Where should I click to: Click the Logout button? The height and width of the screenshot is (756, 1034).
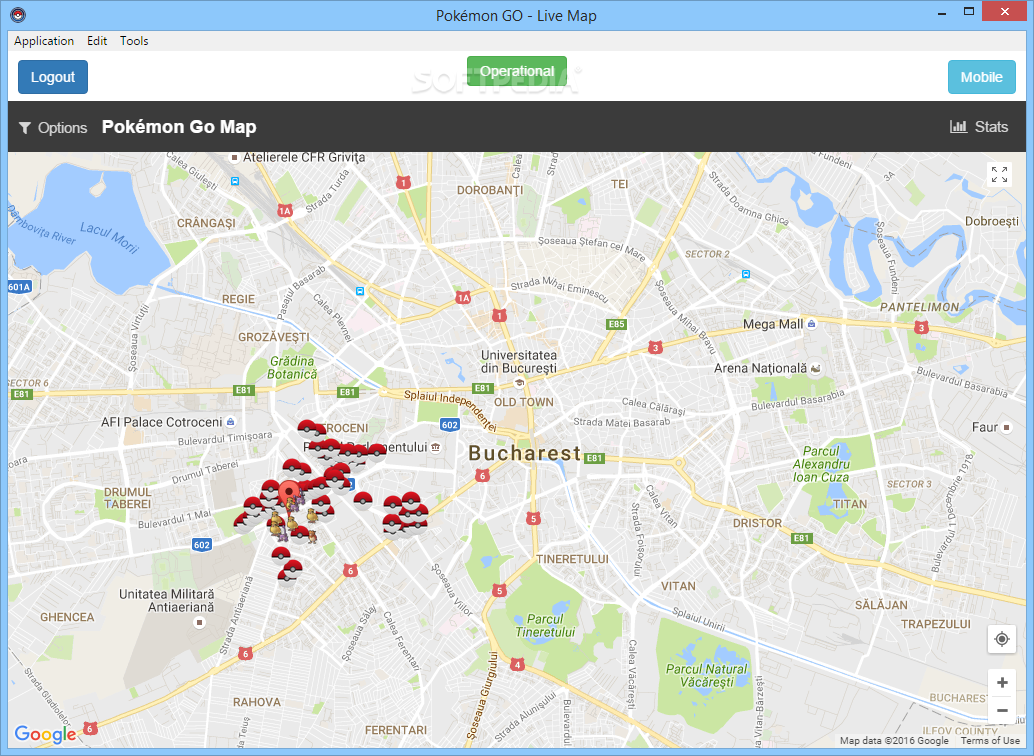(53, 77)
